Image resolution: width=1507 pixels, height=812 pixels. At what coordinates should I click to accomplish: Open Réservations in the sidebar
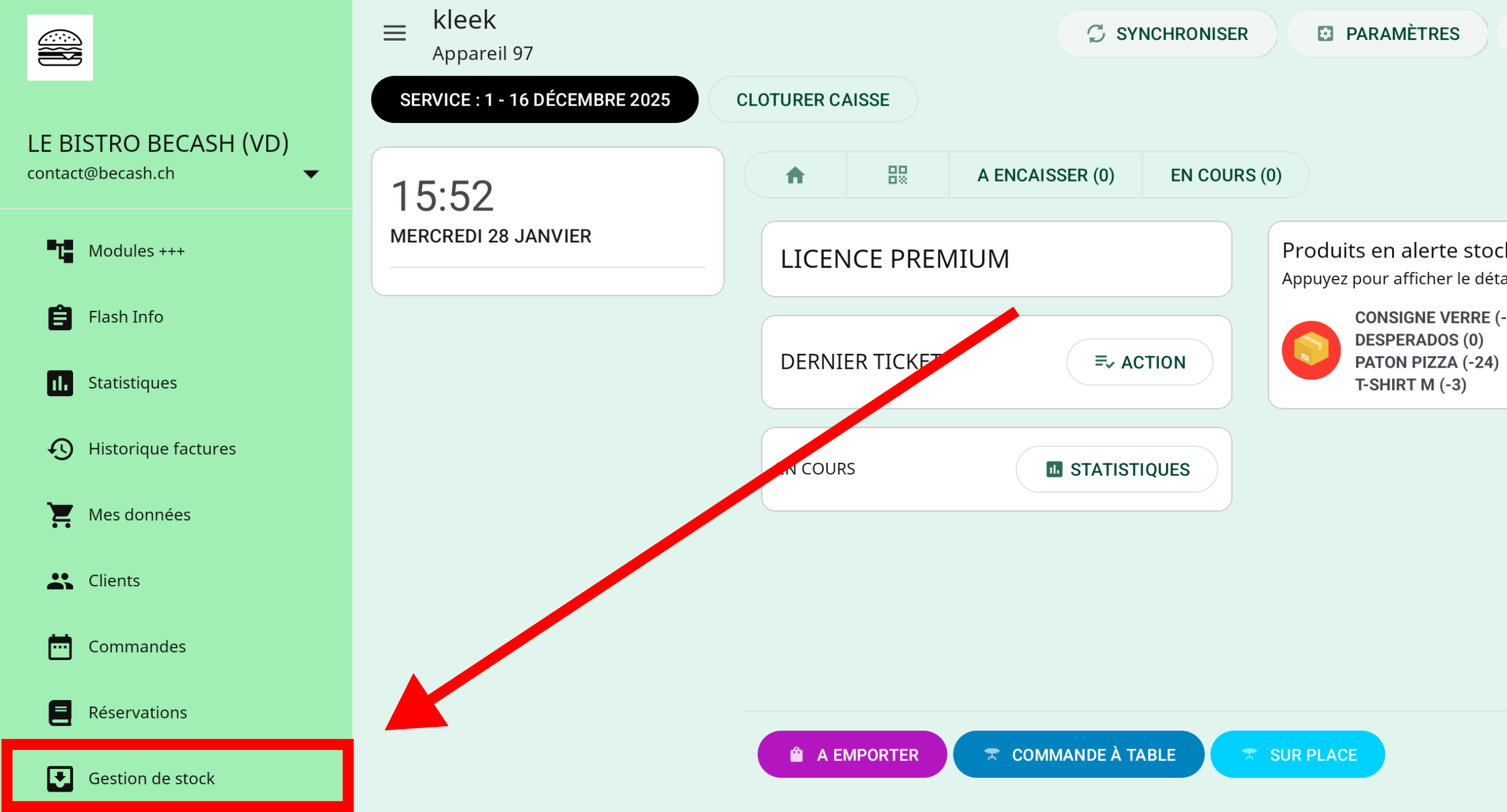coord(137,712)
